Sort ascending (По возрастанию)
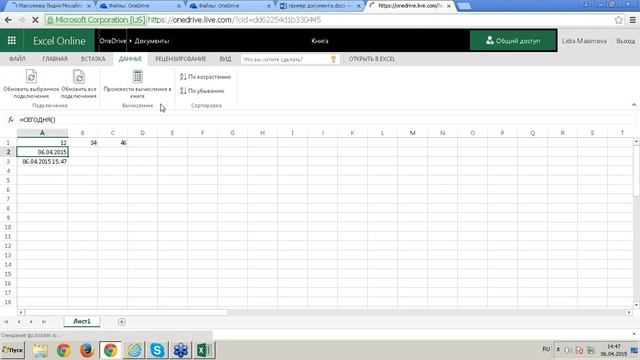 206,77
